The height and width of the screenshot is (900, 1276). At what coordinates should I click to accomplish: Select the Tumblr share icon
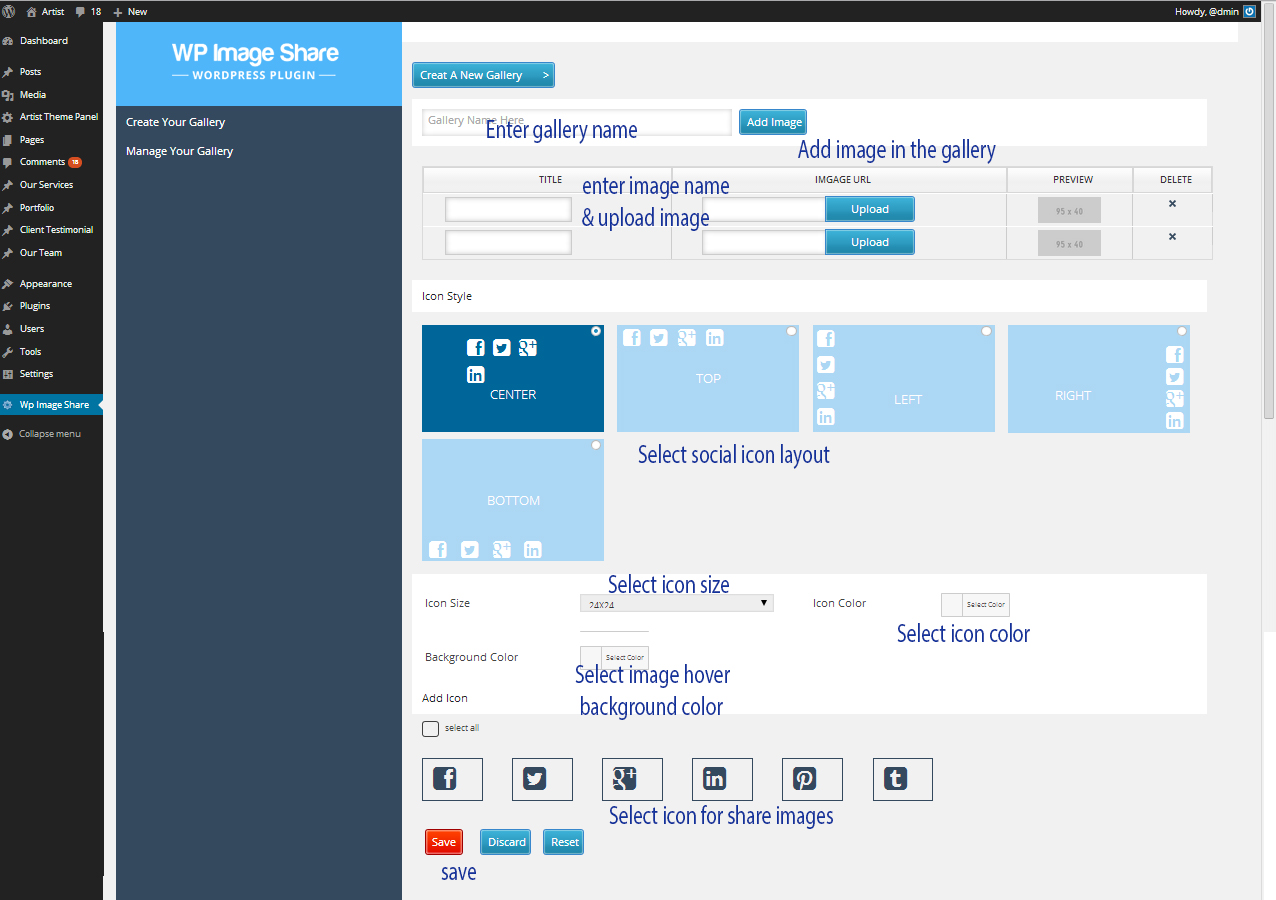pos(902,779)
